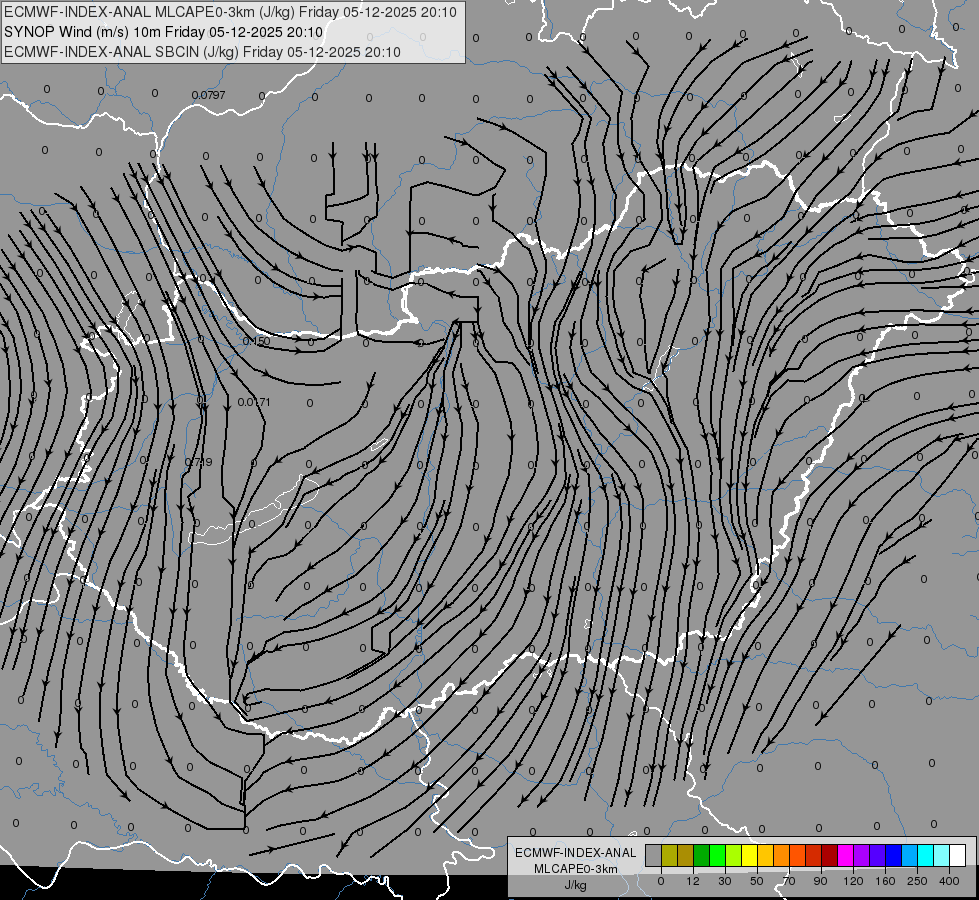The width and height of the screenshot is (979, 900).
Task: Select the bright cyan legend swatch
Action: point(926,855)
